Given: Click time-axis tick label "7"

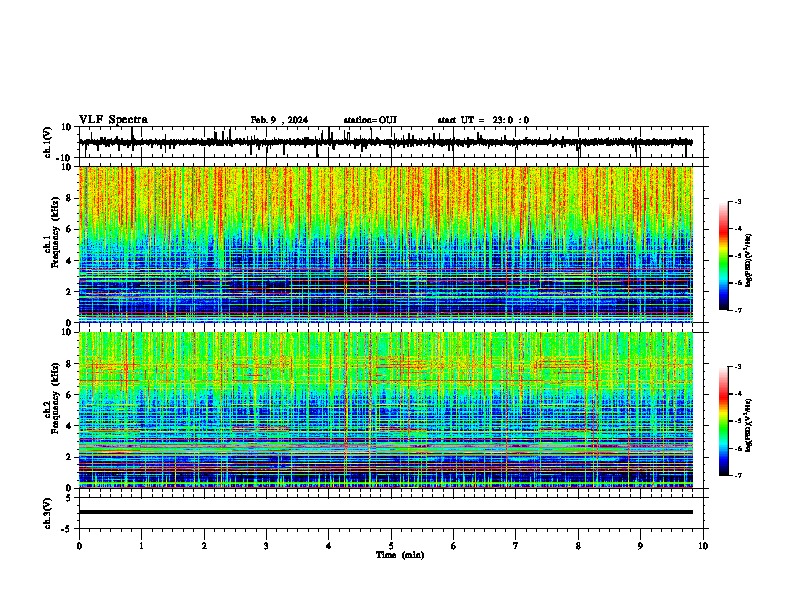Looking at the screenshot, I should point(516,546).
